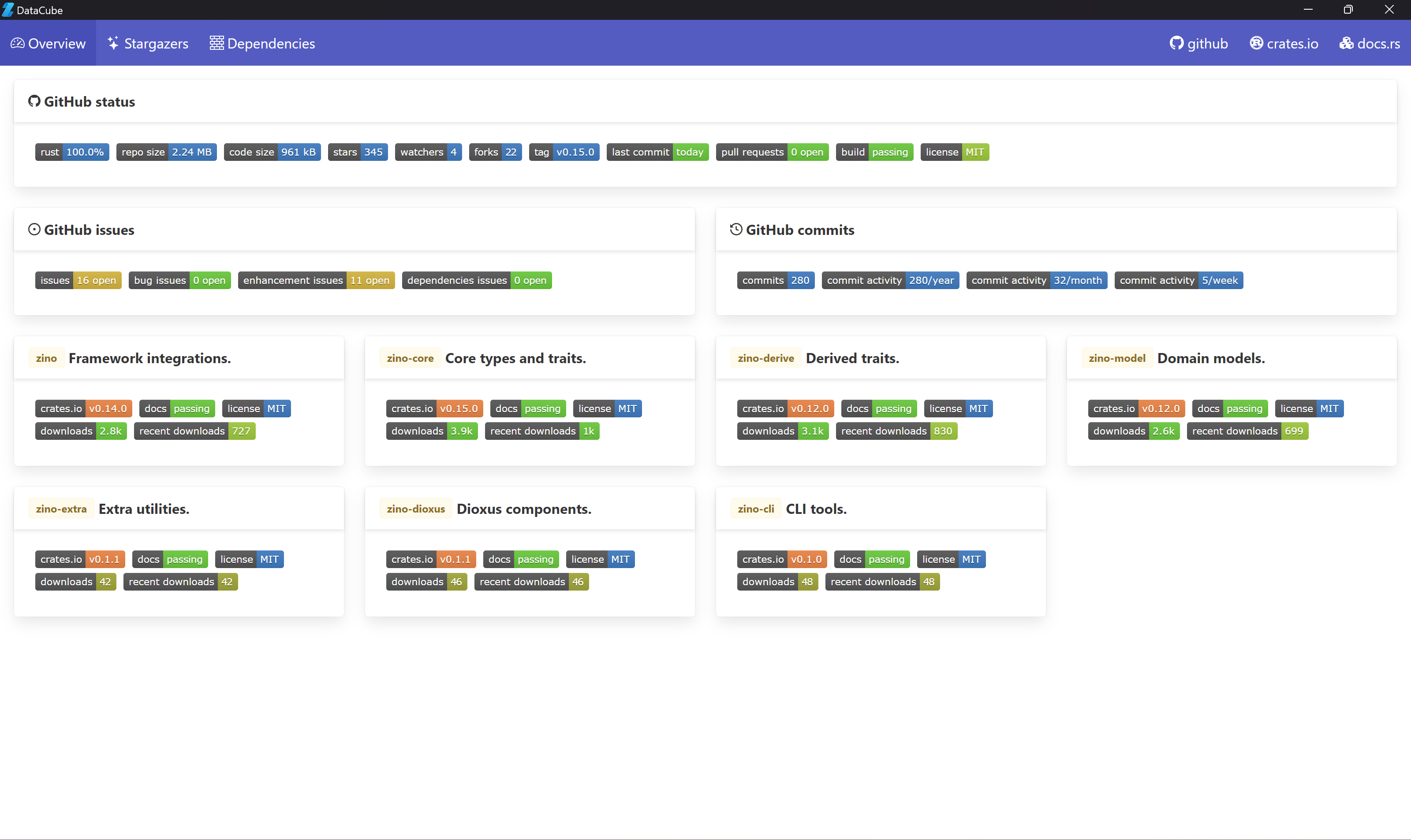Click the history clock icon beside GitHub commits
This screenshot has height=840, width=1411.
tap(736, 229)
